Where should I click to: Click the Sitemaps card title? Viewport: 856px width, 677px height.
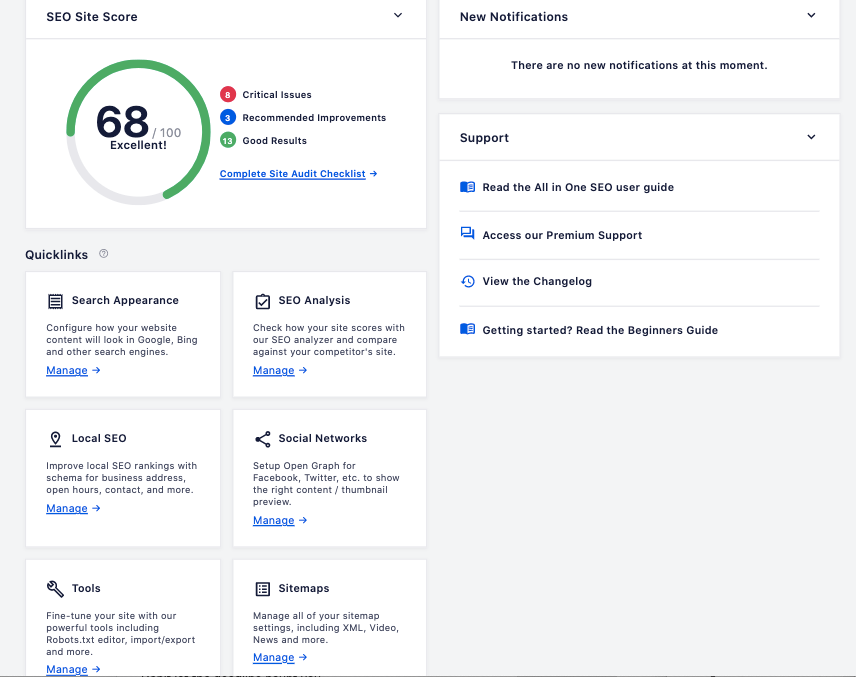(304, 588)
